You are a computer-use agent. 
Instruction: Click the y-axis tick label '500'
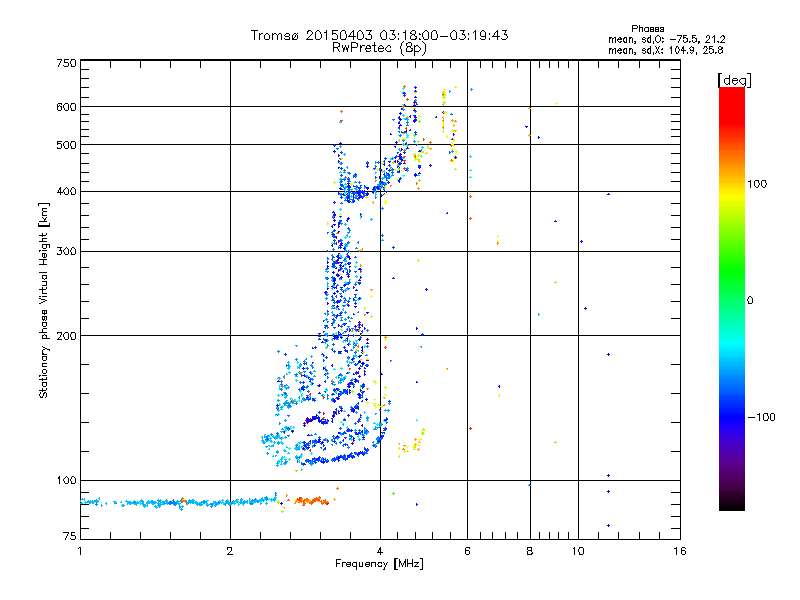[x=66, y=145]
